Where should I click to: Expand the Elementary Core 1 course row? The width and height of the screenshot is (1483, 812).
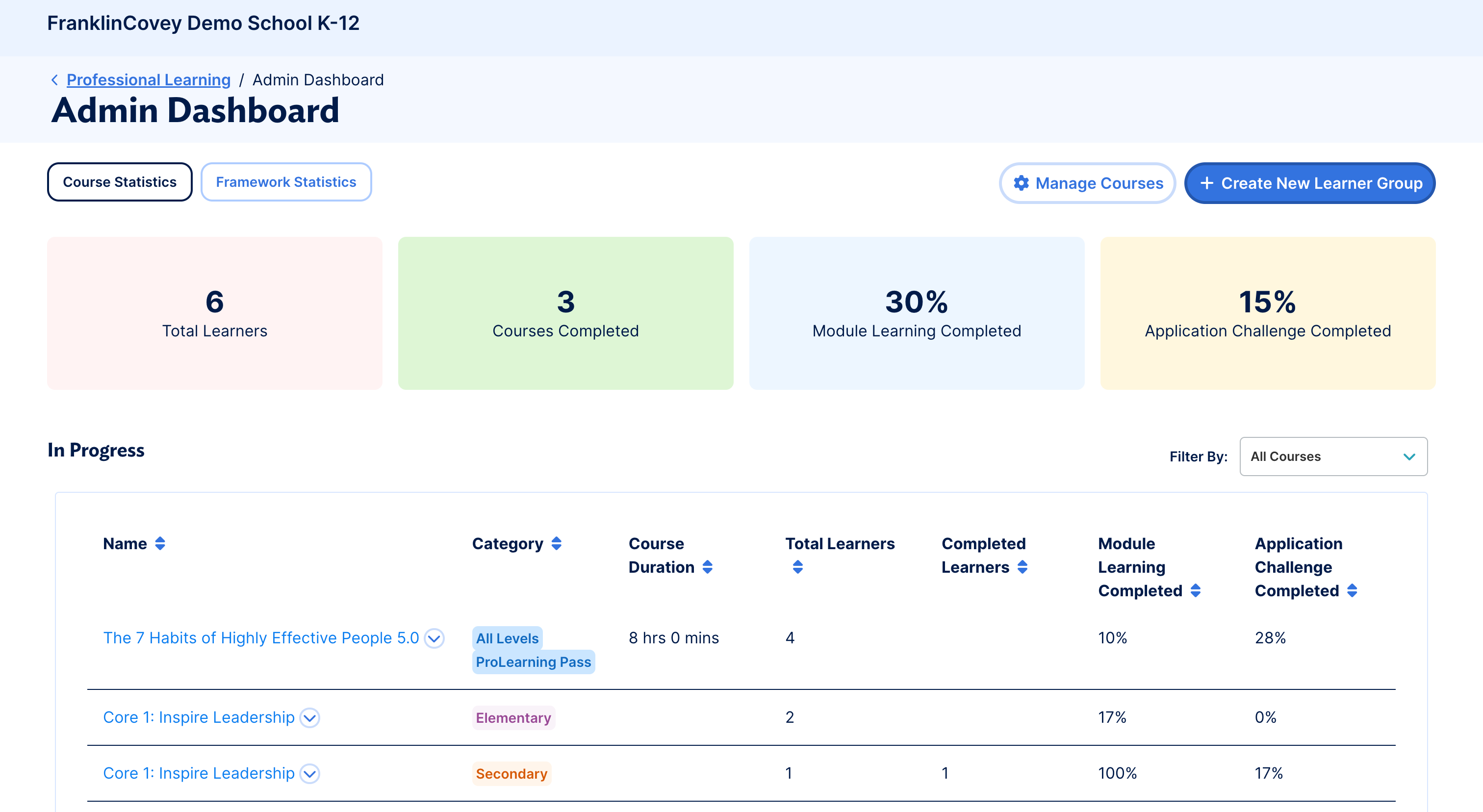coord(310,718)
